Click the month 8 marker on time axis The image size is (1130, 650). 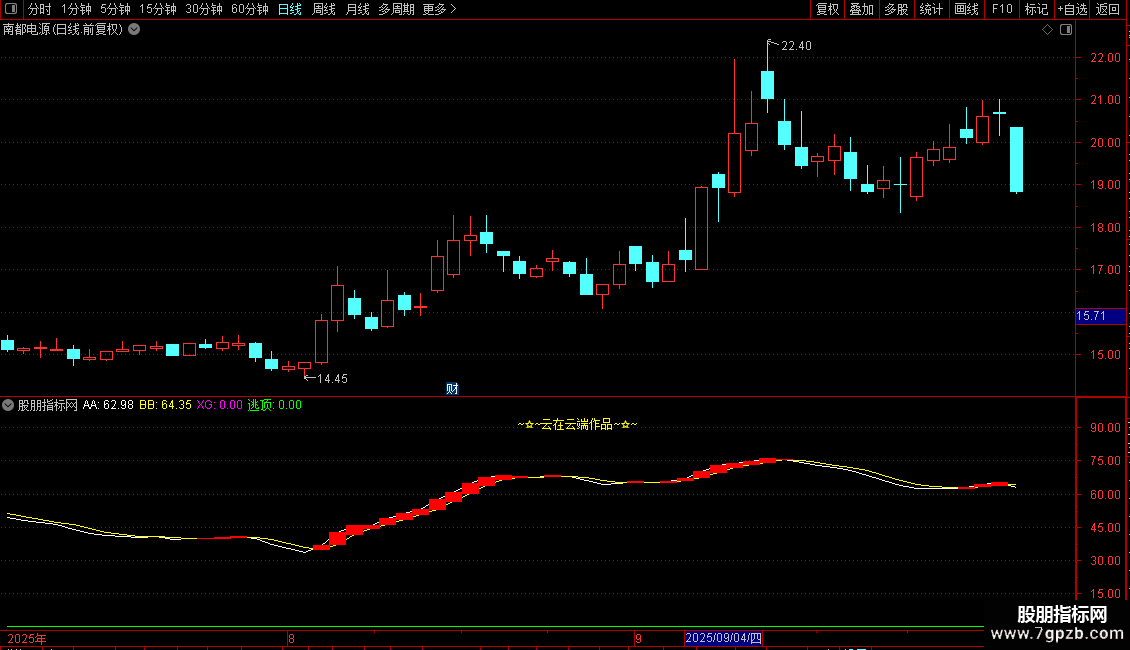291,639
